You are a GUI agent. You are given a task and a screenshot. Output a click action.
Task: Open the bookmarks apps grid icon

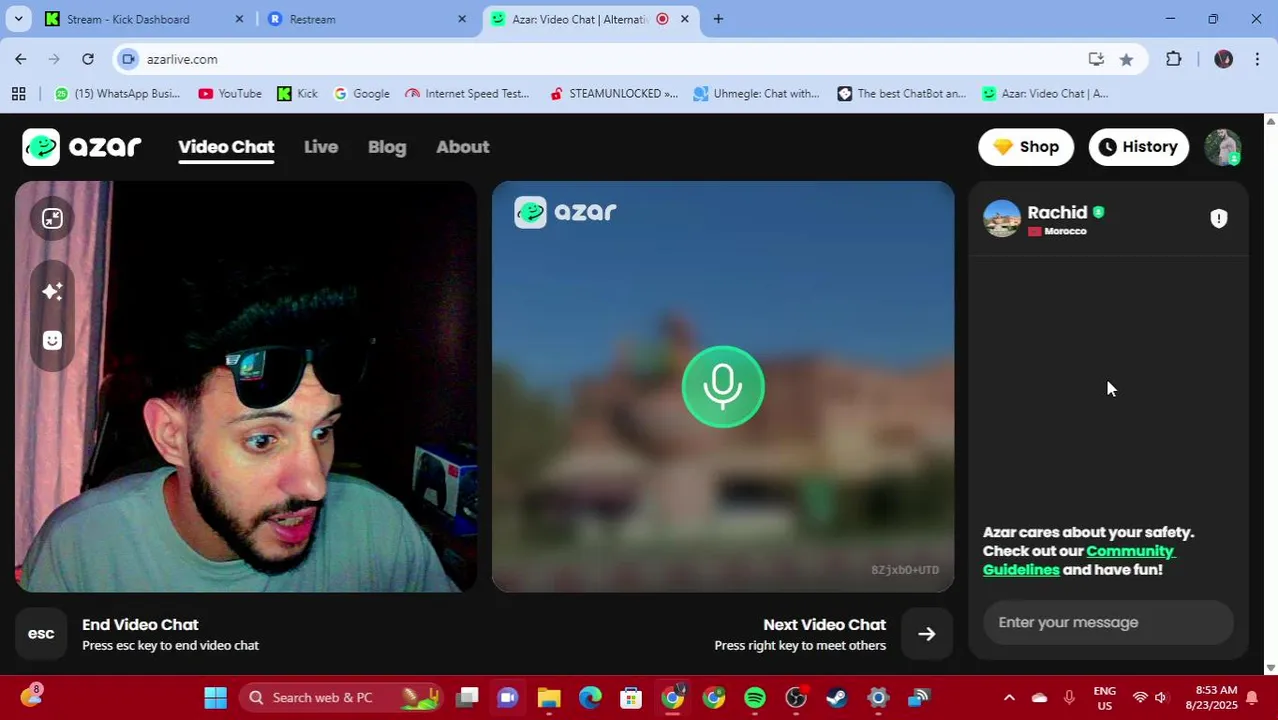(18, 94)
